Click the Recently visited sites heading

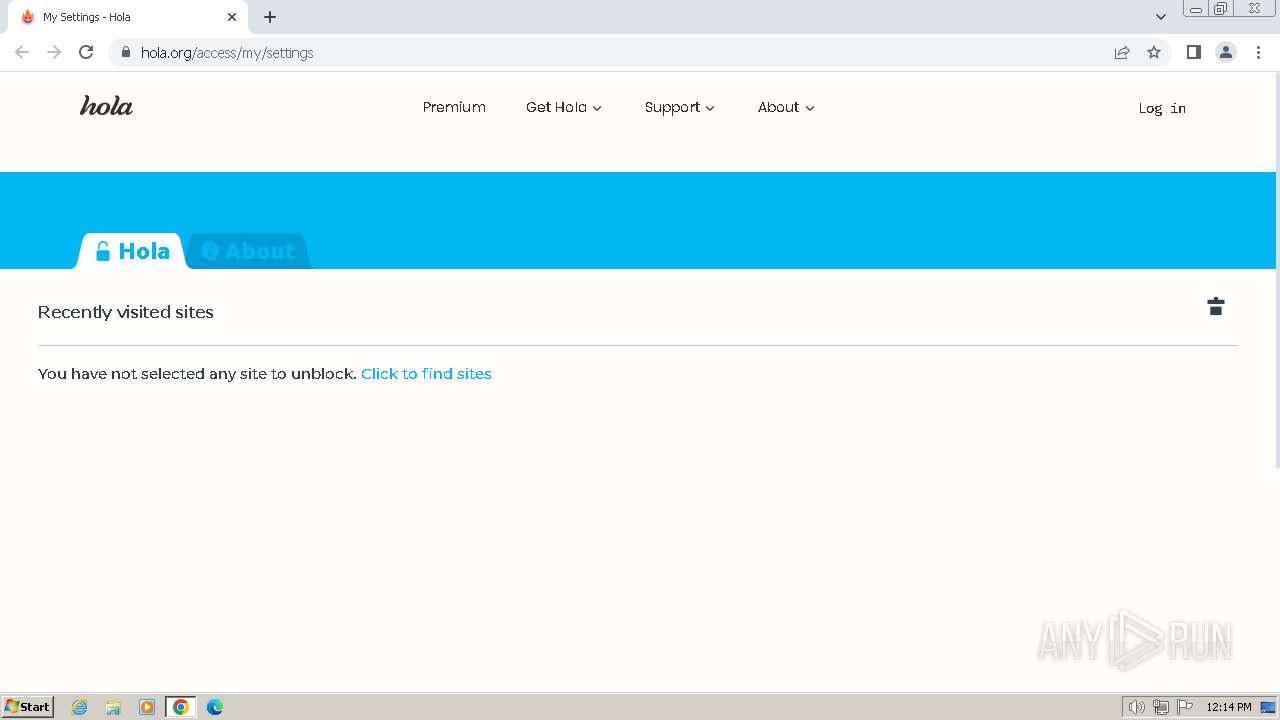tap(126, 312)
